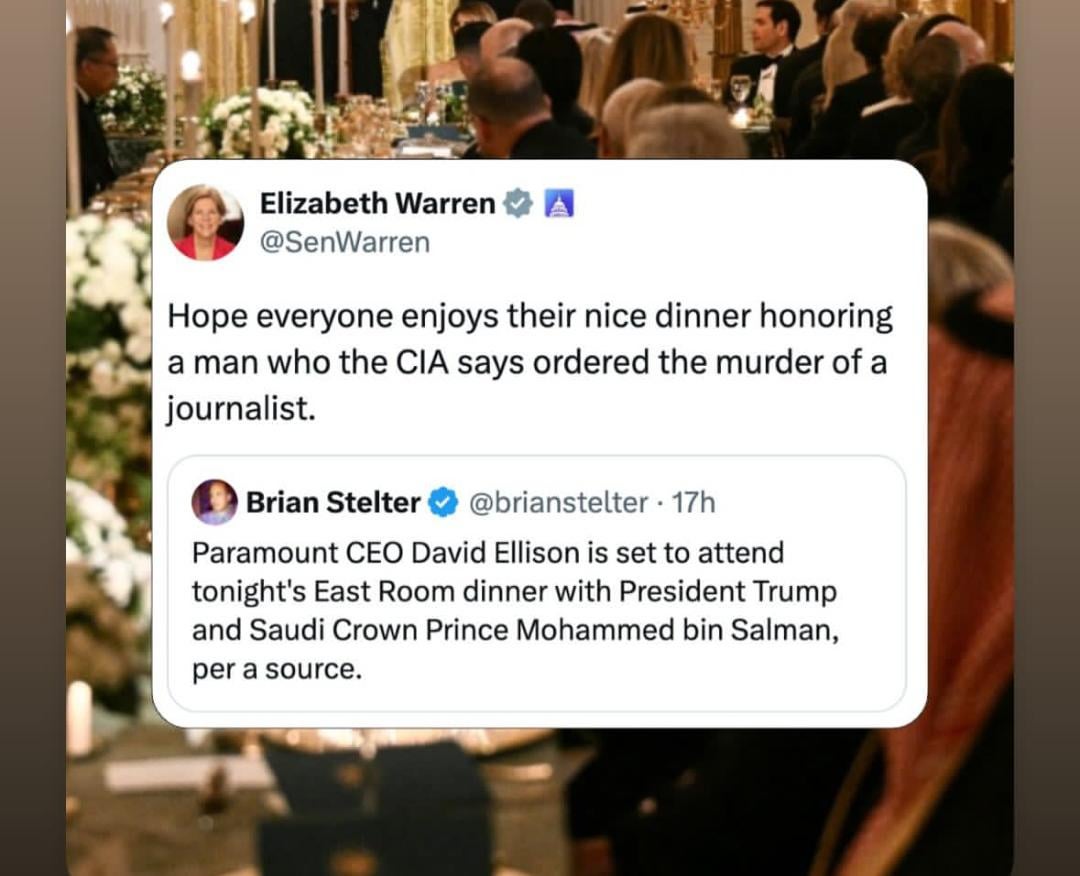This screenshot has height=876, width=1080.
Task: Select the 'Hope everyone enjoys' tweet text
Action: click(x=530, y=363)
